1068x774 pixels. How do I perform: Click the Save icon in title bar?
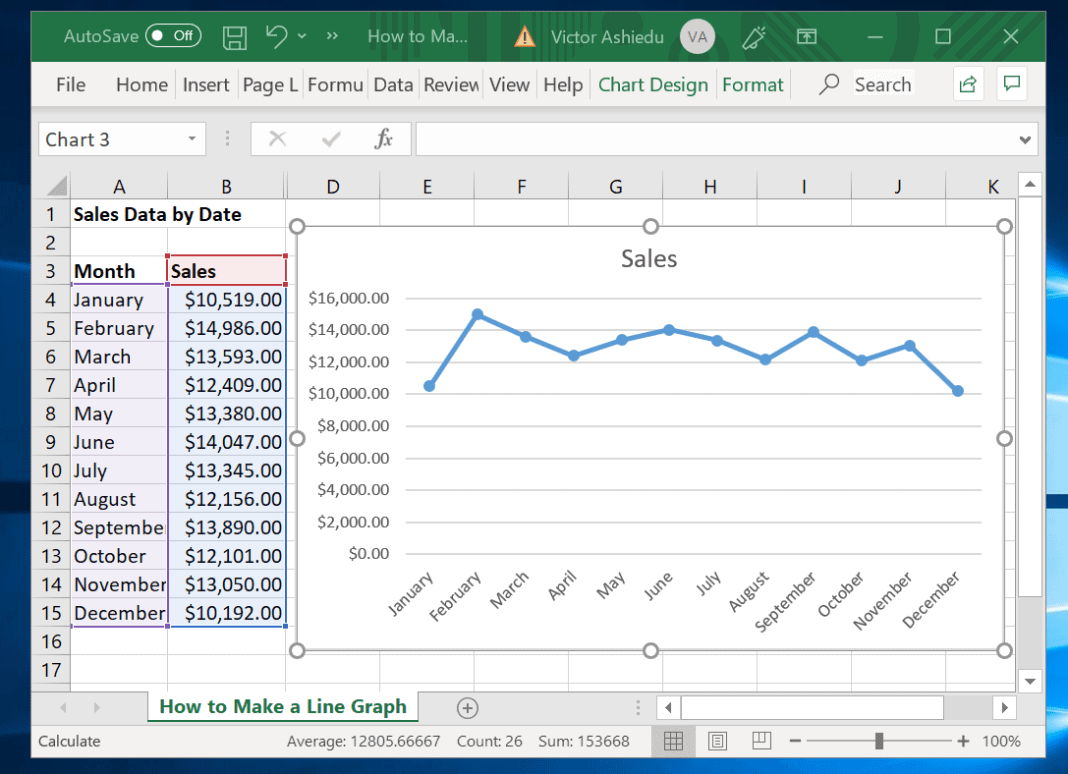[x=234, y=37]
